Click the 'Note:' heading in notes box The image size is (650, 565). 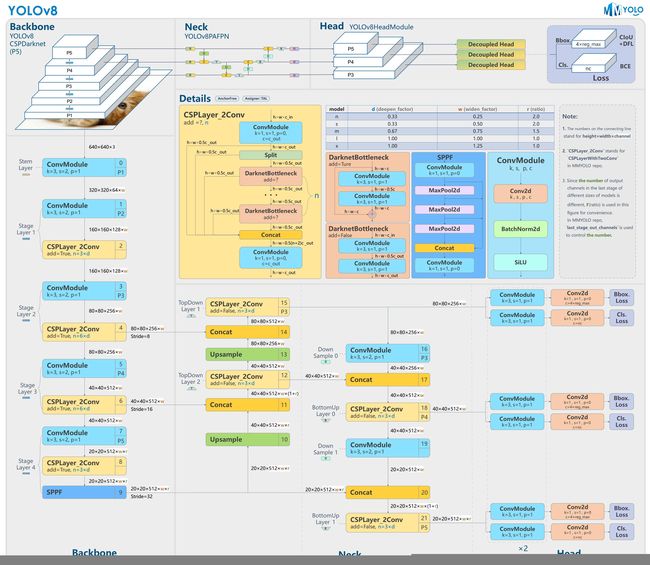coord(570,116)
